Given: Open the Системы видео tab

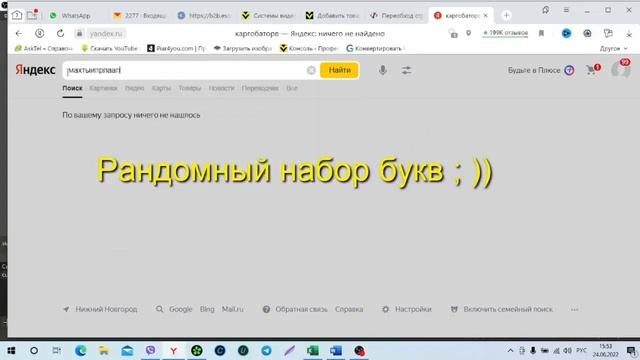Looking at the screenshot, I should (268, 16).
